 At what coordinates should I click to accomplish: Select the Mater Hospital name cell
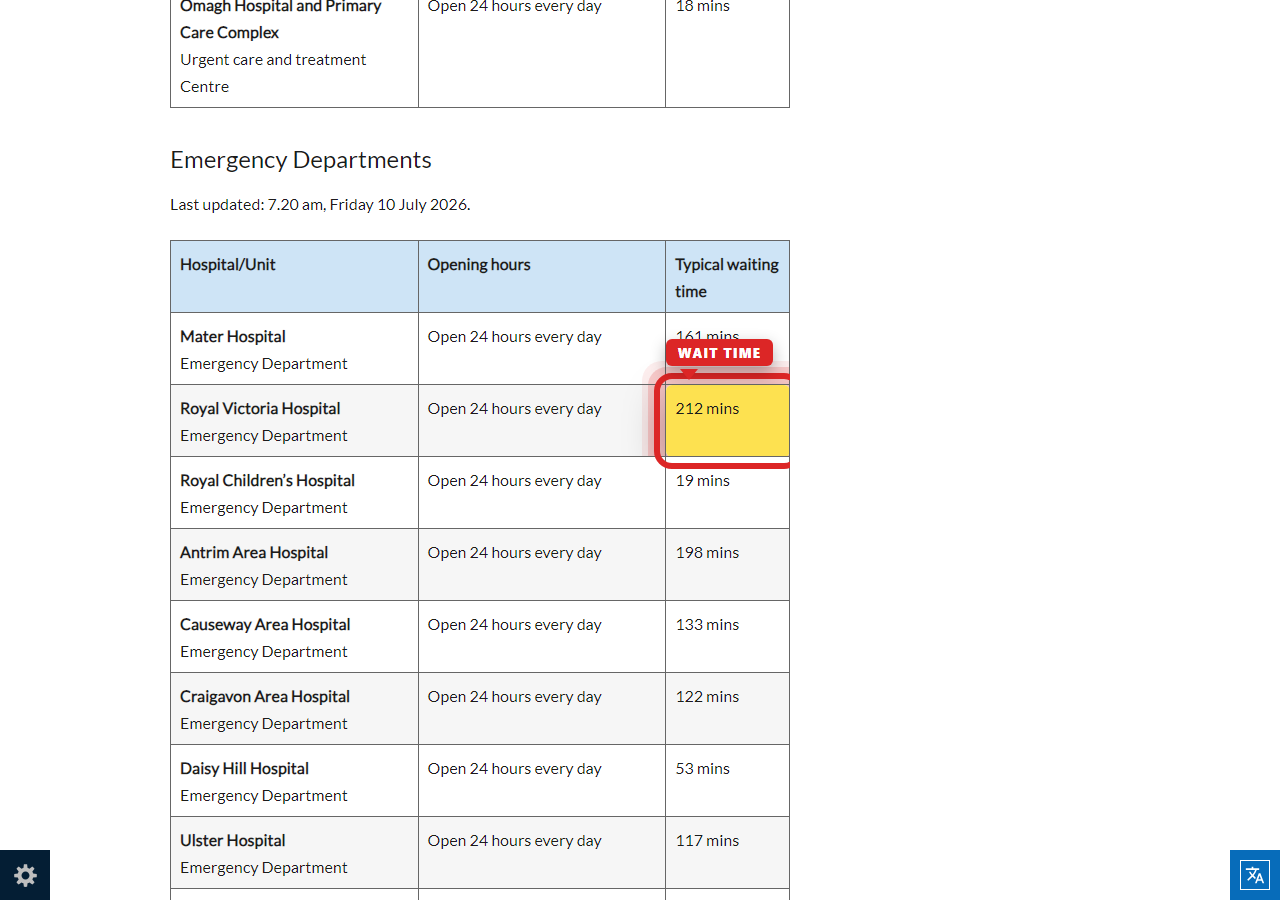click(x=294, y=349)
